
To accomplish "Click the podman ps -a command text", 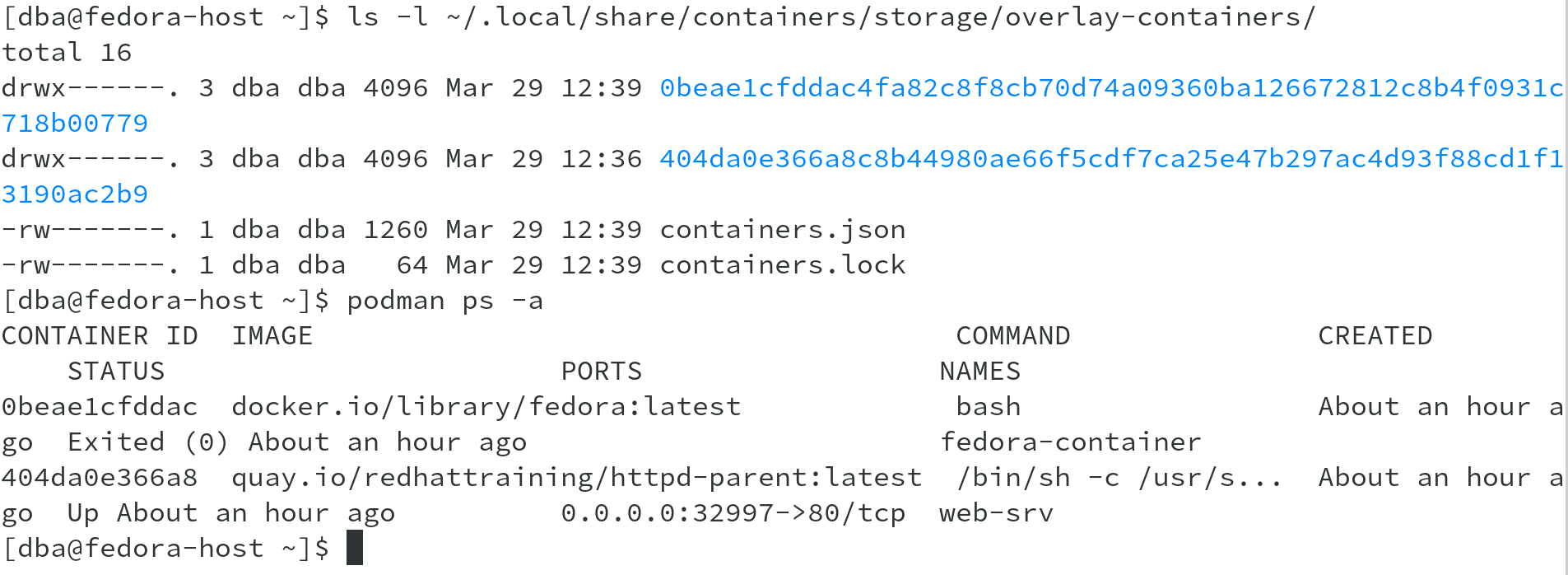I will (444, 301).
